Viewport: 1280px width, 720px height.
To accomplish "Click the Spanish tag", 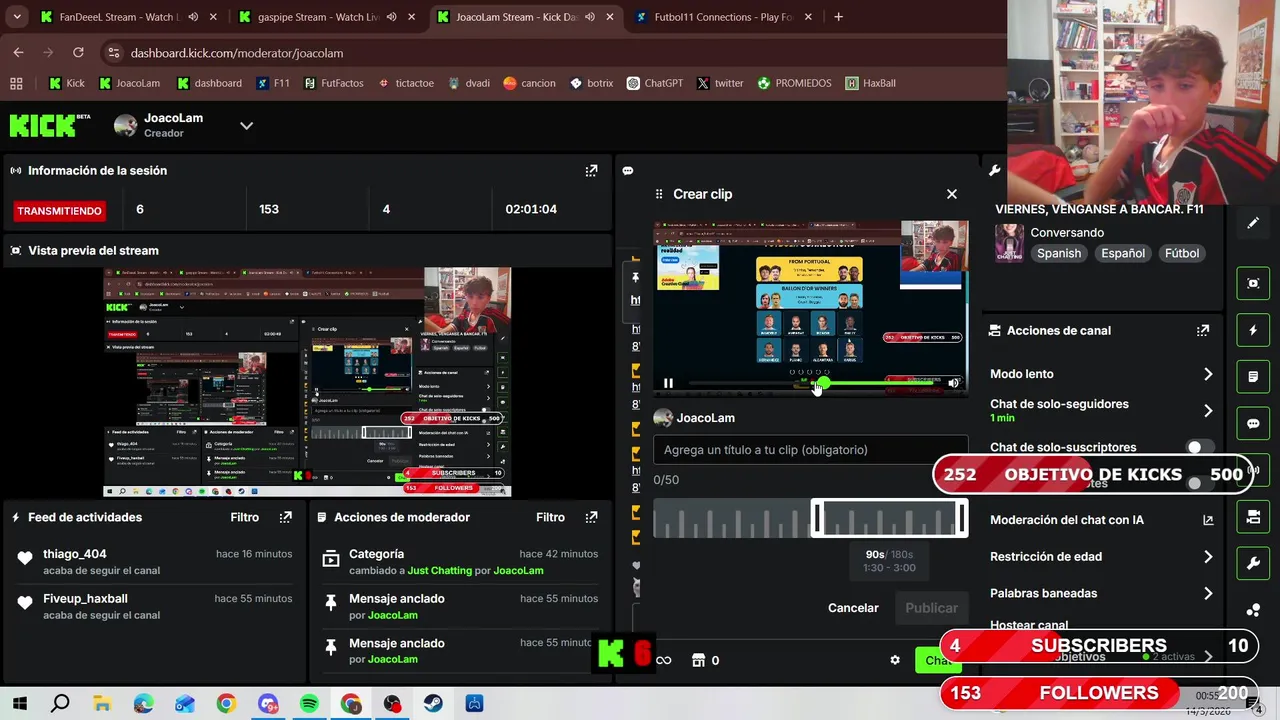I will [1059, 253].
